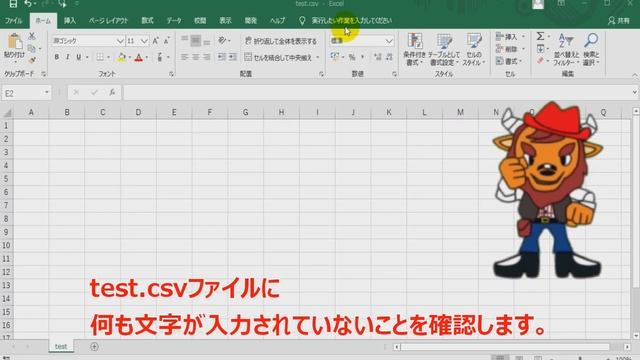Toggle middle vertical alignment
The height and width of the screenshot is (360, 640).
[196, 40]
